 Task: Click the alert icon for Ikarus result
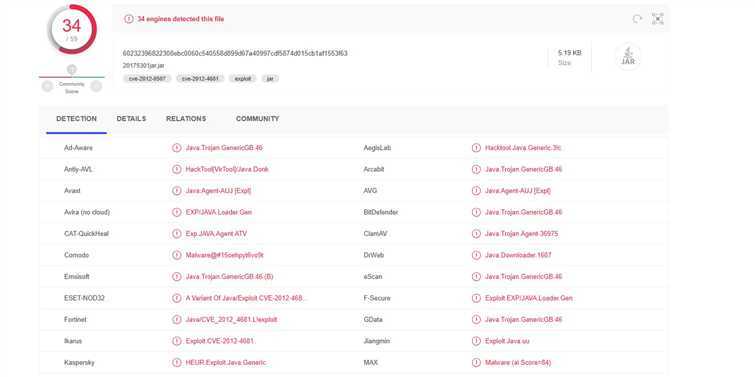[x=177, y=341]
